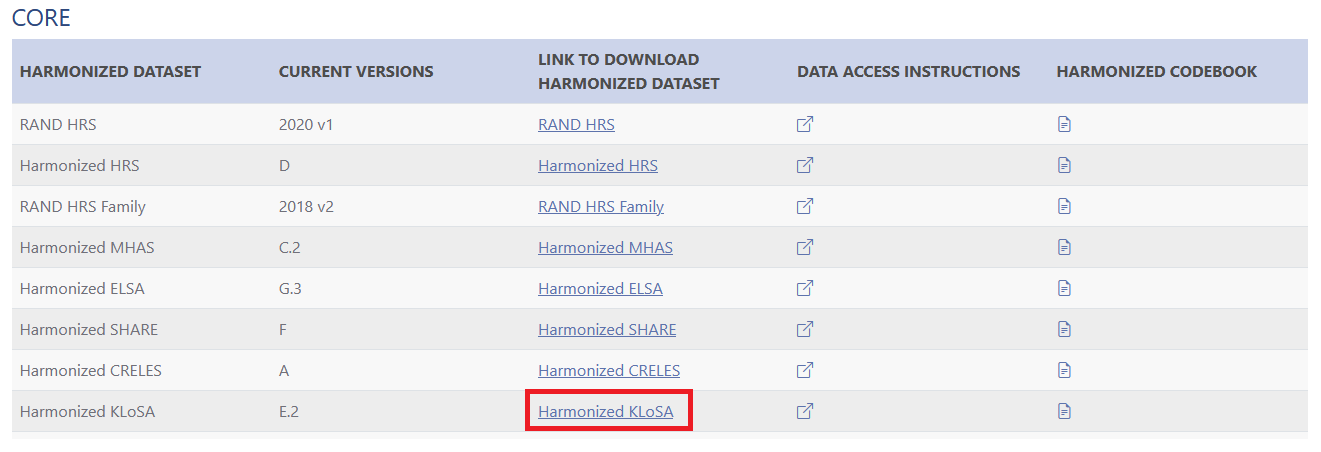View Harmonized MHAS codebook document icon

tap(1064, 247)
